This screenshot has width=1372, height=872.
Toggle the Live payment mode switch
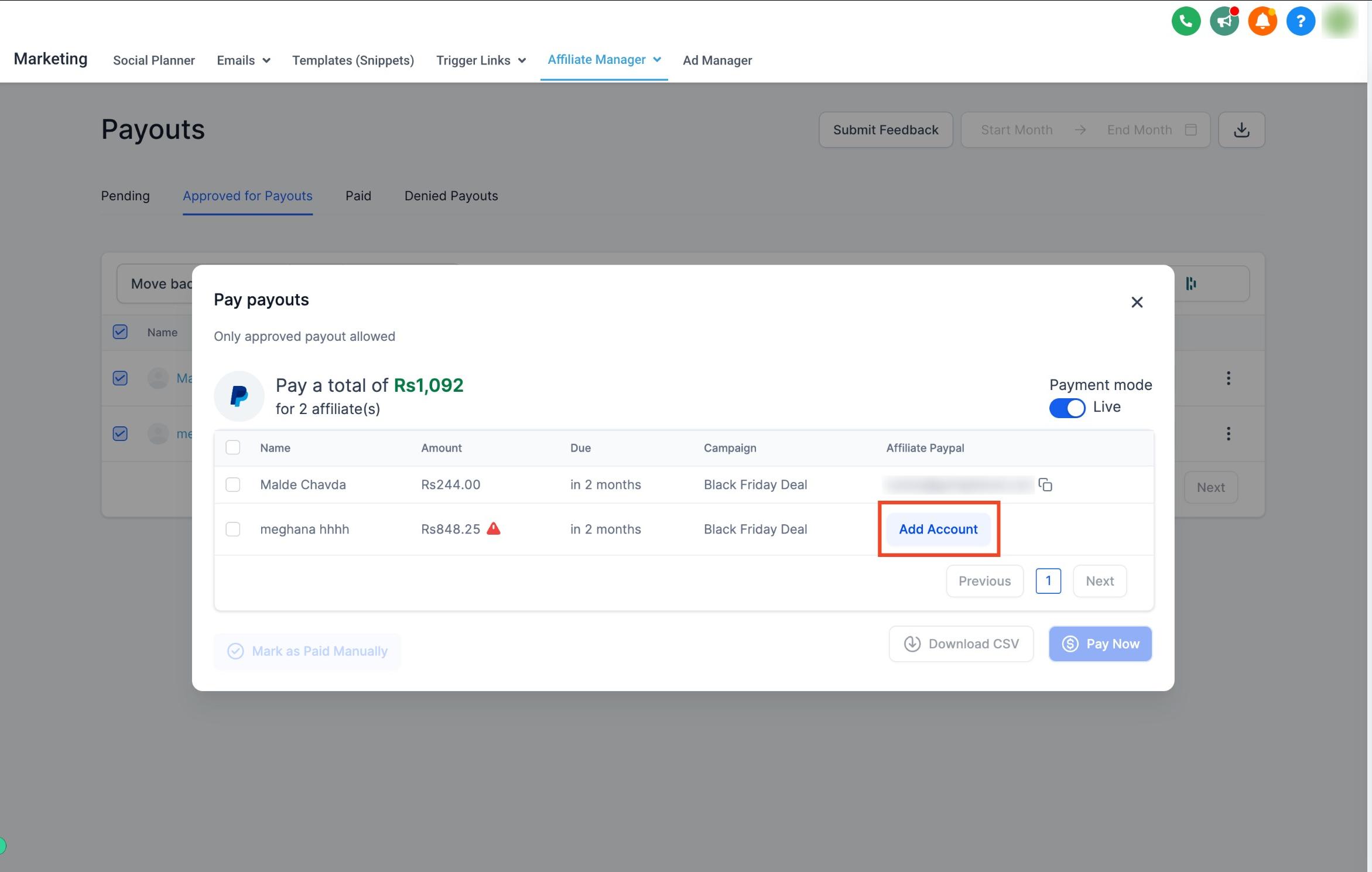point(1066,408)
